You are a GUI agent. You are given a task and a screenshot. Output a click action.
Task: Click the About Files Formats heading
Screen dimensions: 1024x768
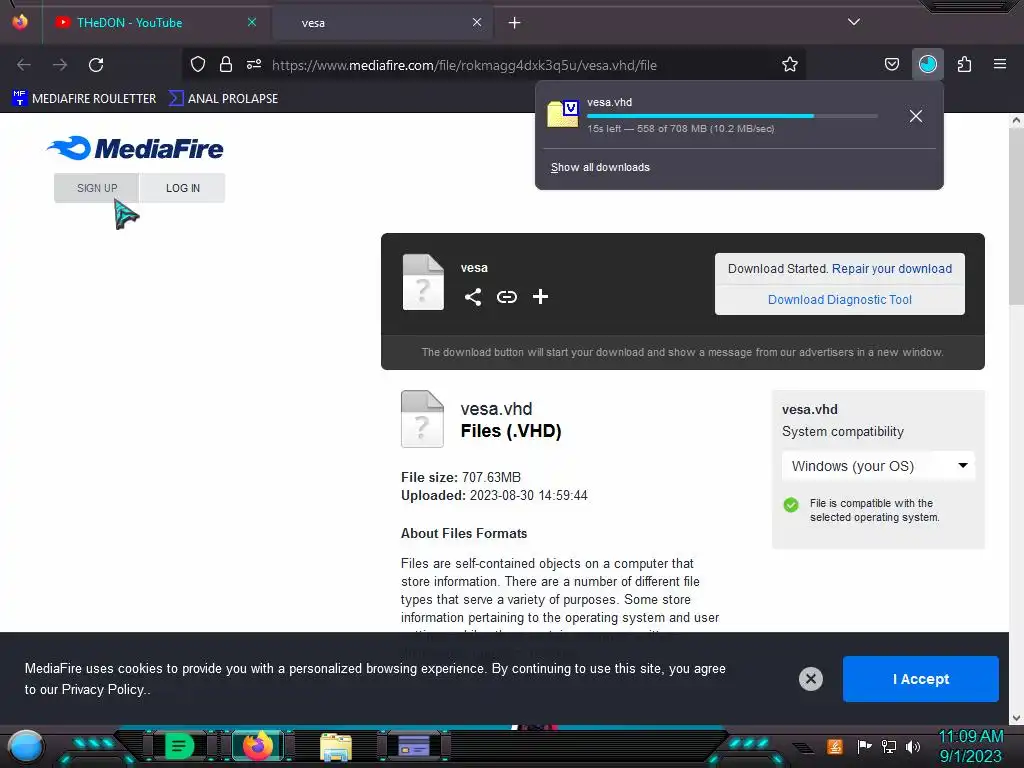click(x=464, y=534)
